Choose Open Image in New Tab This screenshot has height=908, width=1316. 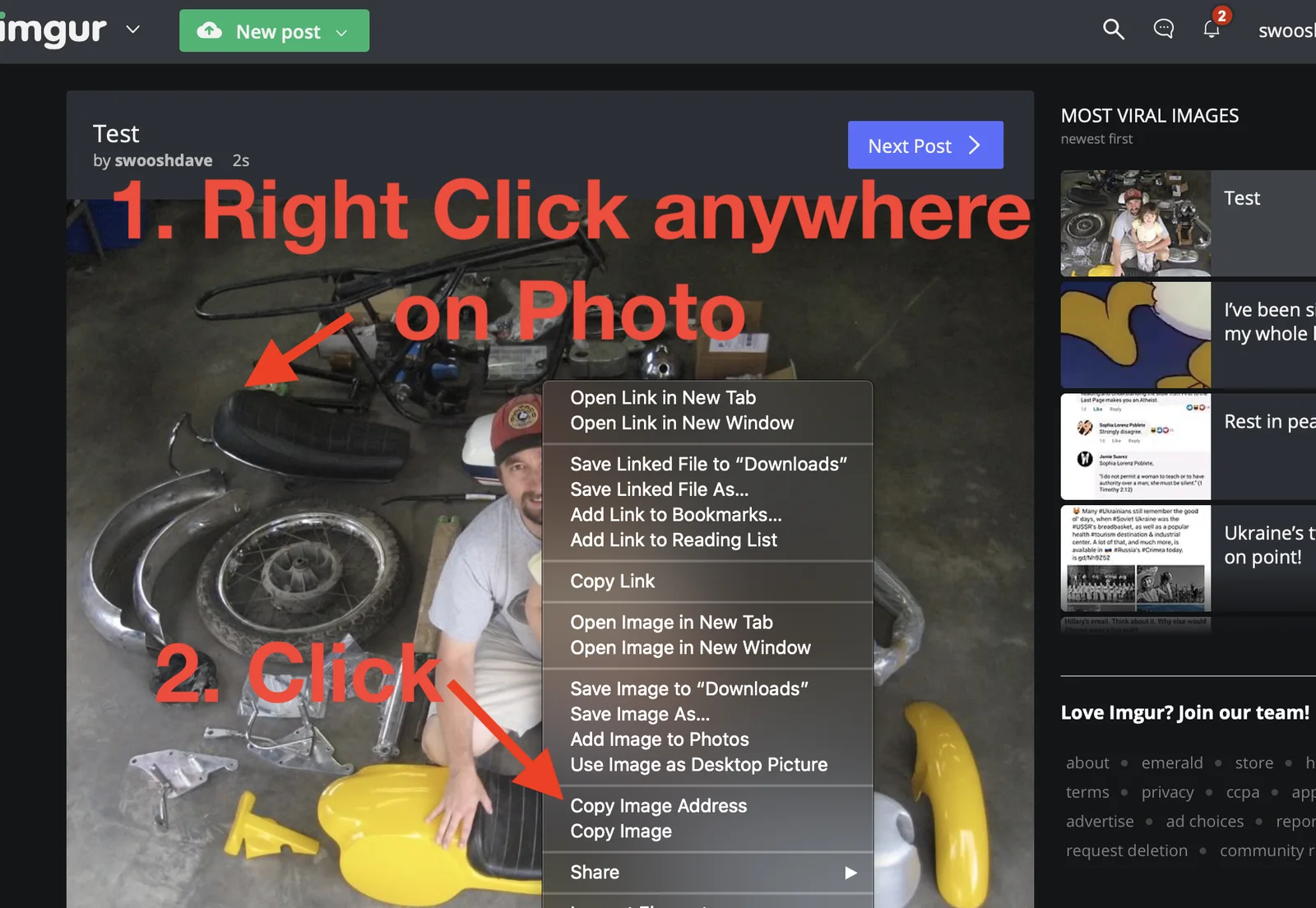tap(671, 623)
